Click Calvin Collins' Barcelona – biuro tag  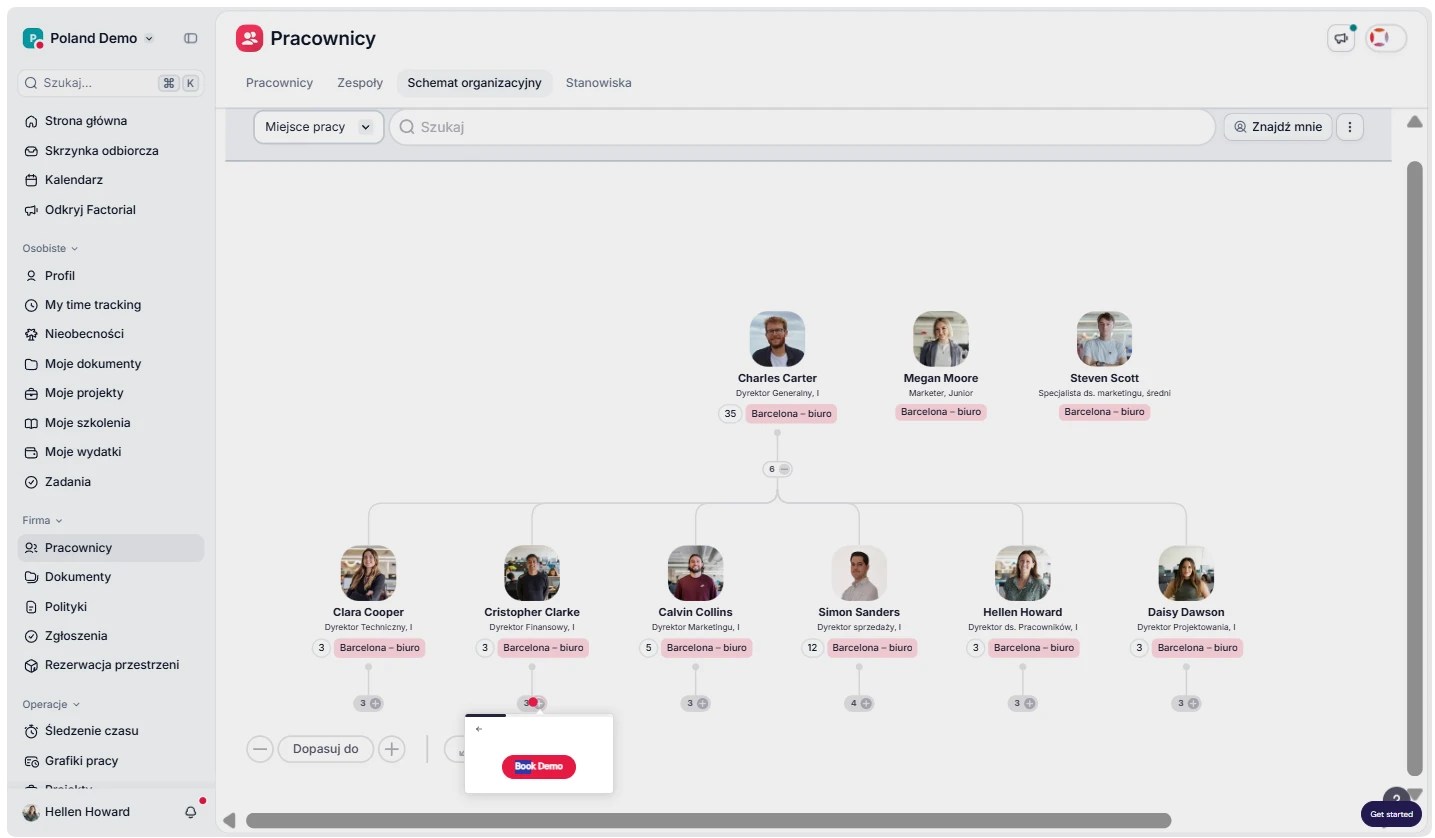click(706, 648)
